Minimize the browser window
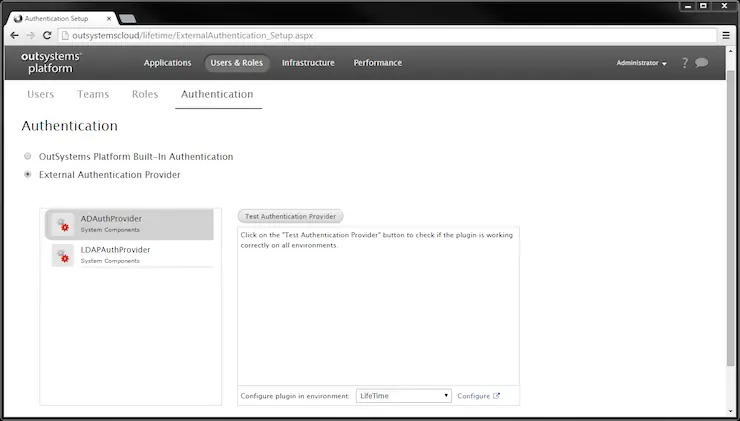740x421 pixels. coord(688,6)
